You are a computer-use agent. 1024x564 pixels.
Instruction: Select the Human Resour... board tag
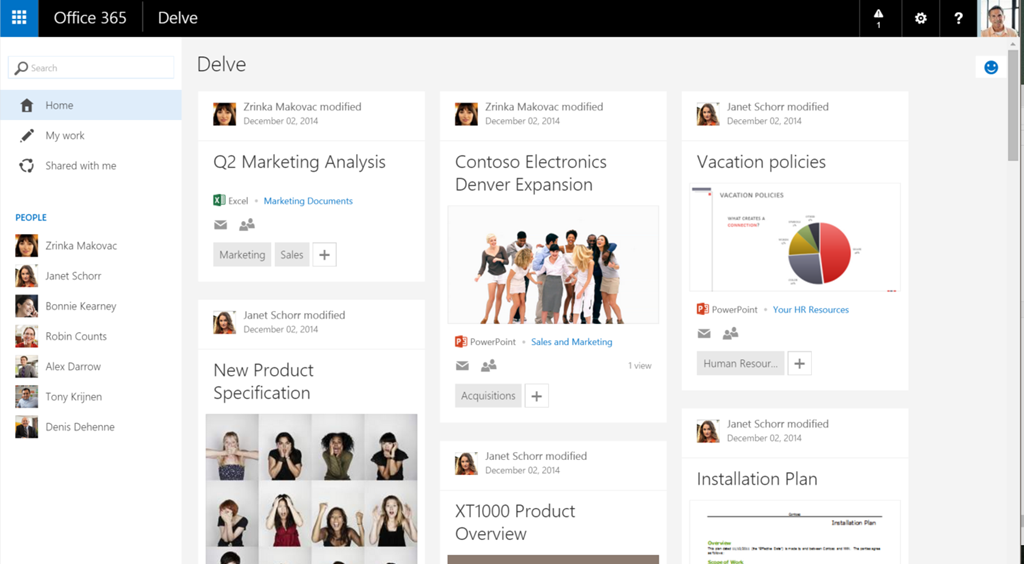pos(740,364)
